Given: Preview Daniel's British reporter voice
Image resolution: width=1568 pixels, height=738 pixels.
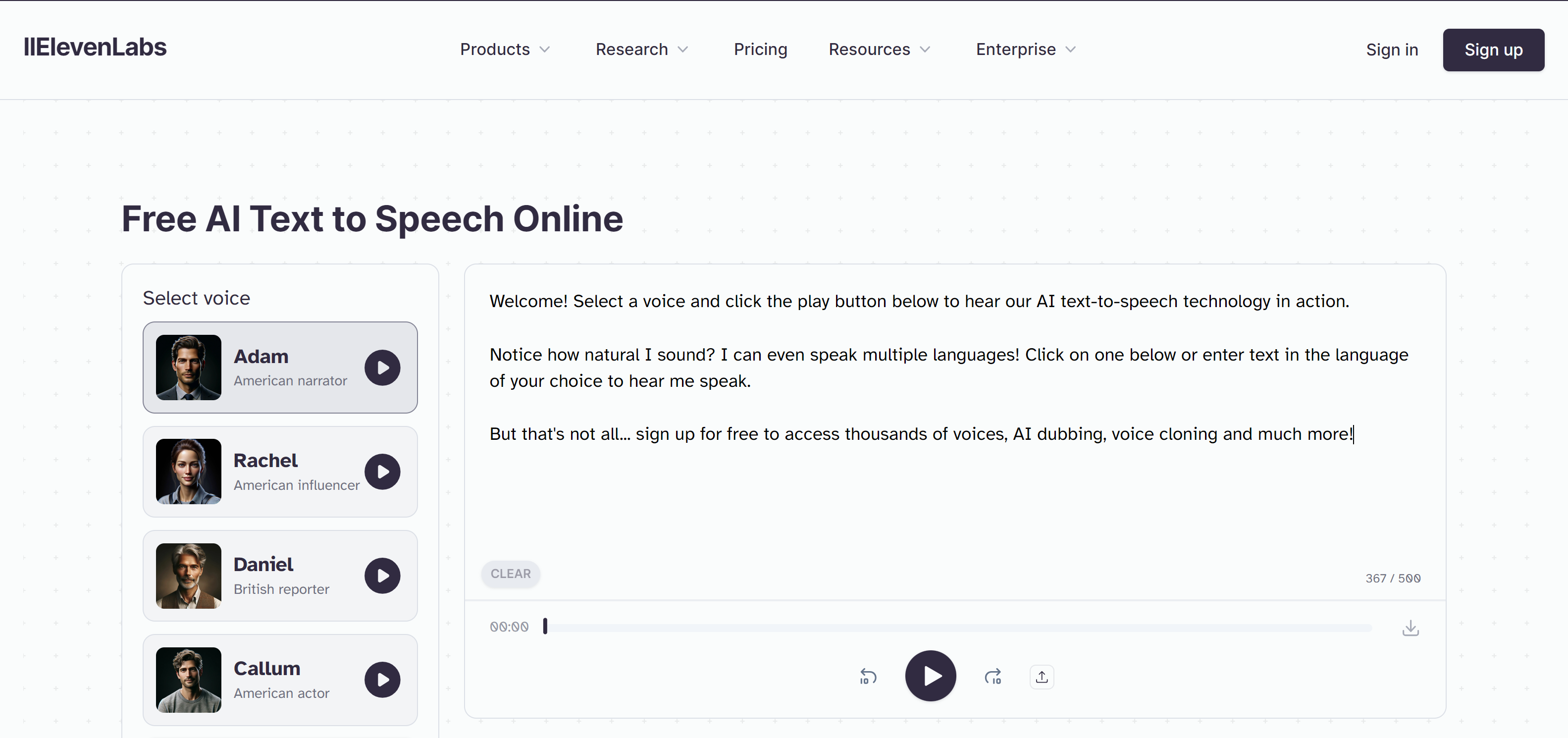Looking at the screenshot, I should pyautogui.click(x=382, y=576).
